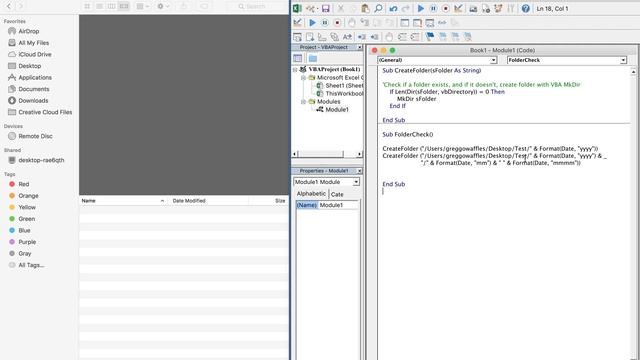
Task: Select the Red tag in Finder sidebar
Action: (x=24, y=184)
